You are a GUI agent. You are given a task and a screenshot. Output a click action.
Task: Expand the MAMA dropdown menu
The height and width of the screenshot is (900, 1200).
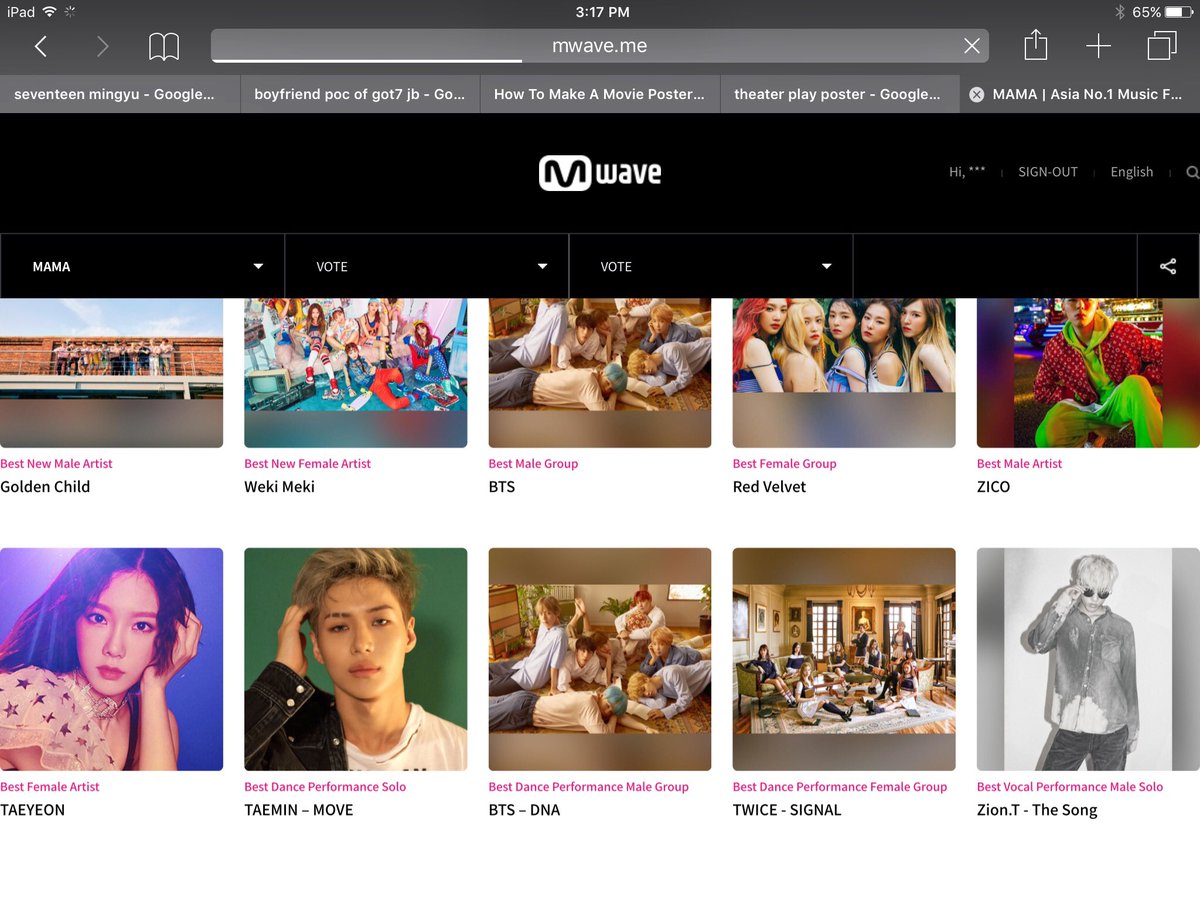pyautogui.click(x=142, y=266)
